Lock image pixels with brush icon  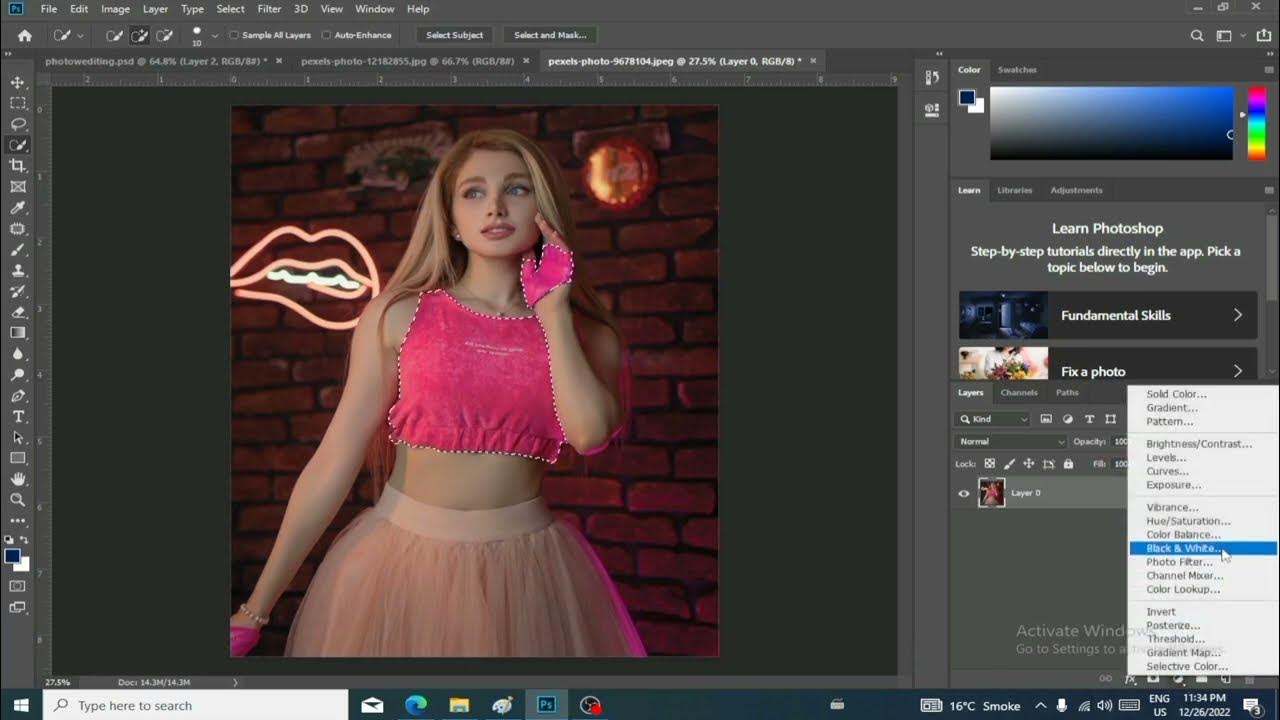point(1009,464)
